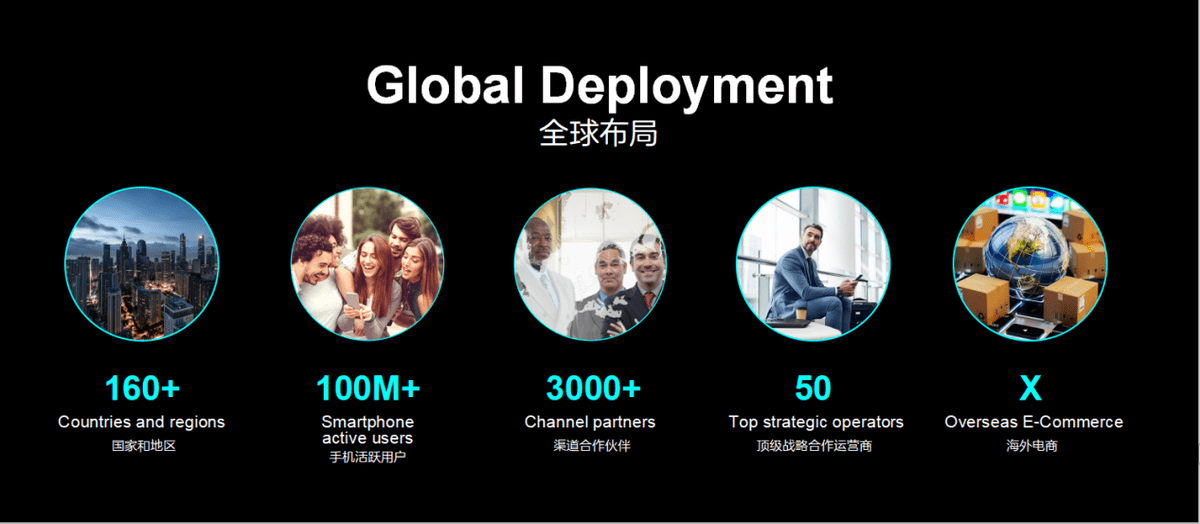
Task: Select the group of friends circular photo
Action: pos(367,264)
